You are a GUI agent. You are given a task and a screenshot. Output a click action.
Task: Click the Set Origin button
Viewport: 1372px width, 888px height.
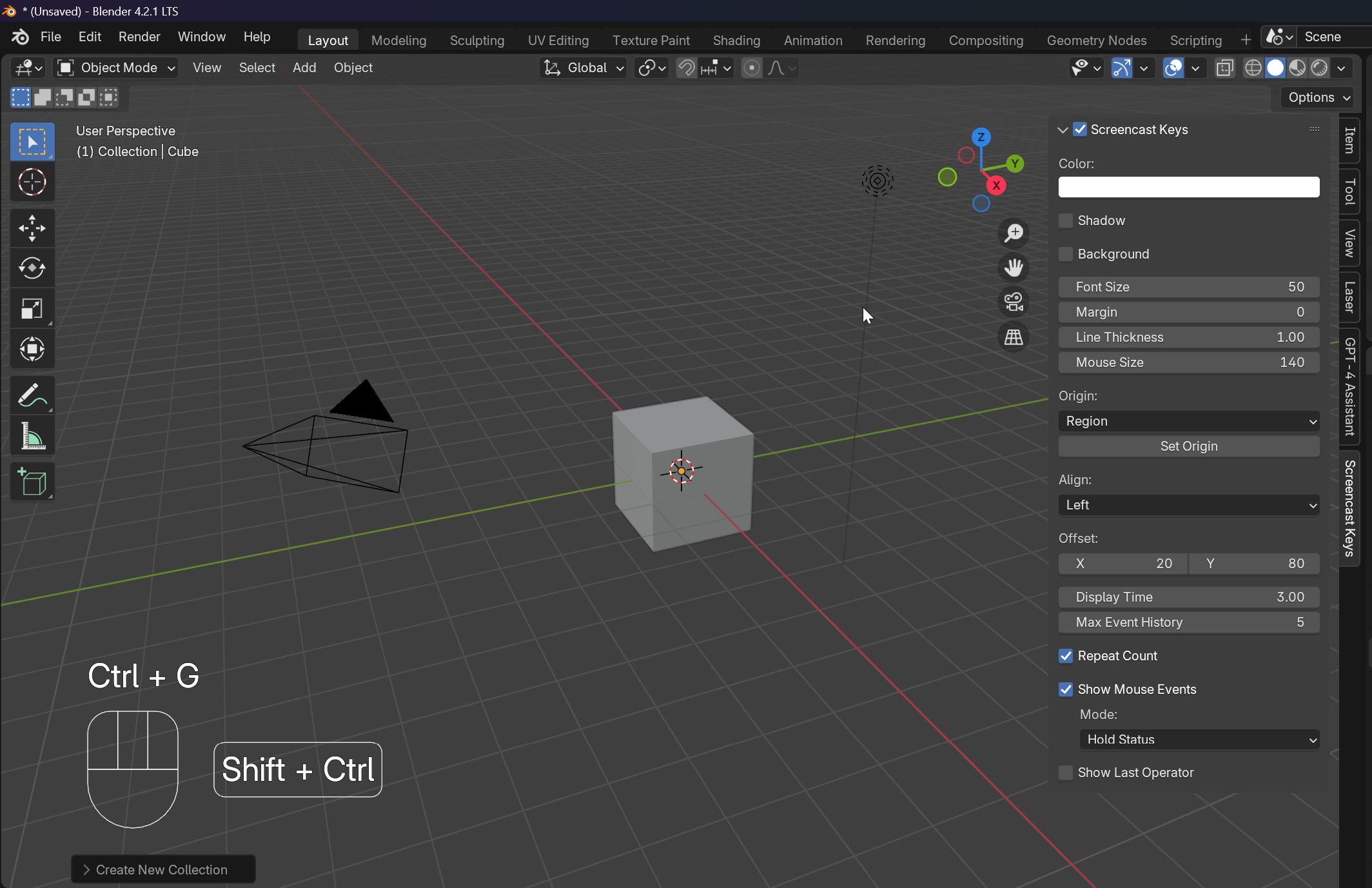1188,446
